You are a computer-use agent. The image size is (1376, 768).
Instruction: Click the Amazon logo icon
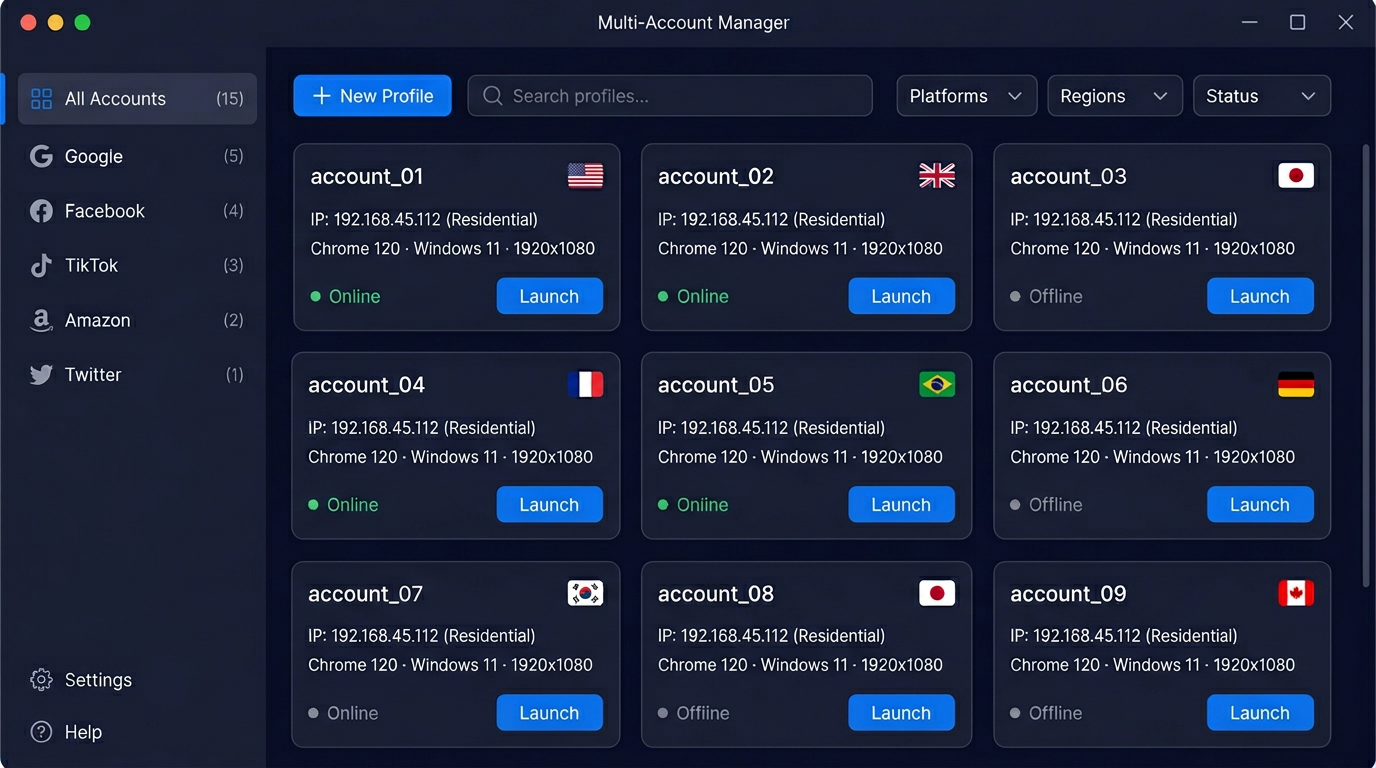(x=41, y=320)
